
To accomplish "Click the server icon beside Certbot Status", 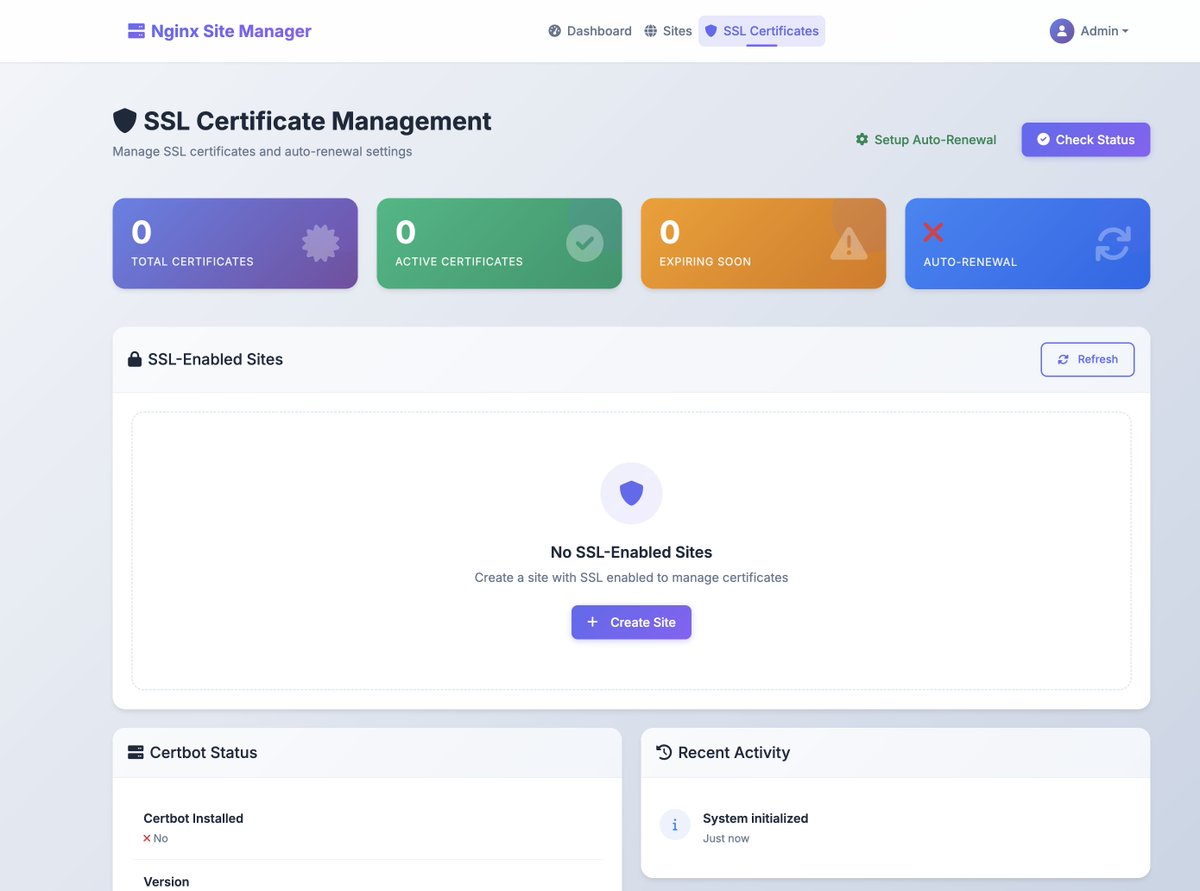I will pyautogui.click(x=136, y=752).
